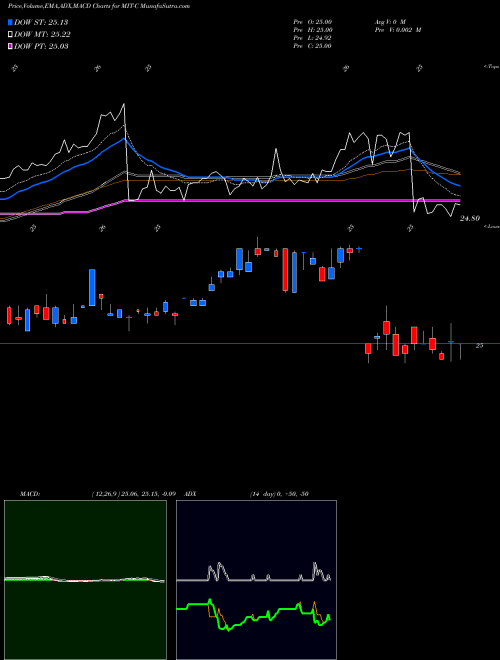Viewport: 500px width, 660px height.
Task: Click the 'MACD:' panel label
Action: point(30,494)
